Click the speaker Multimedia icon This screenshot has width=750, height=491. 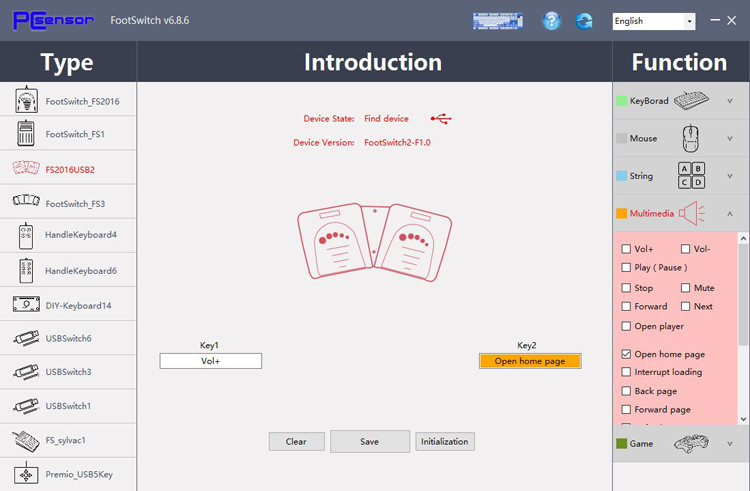[x=692, y=213]
